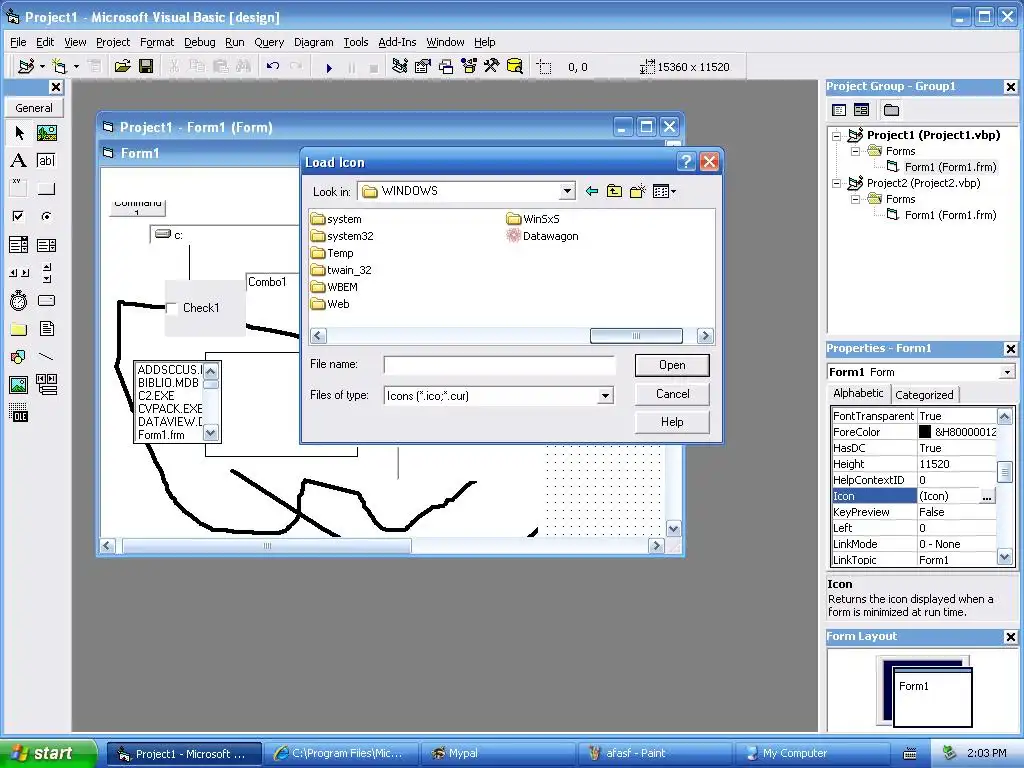Screen dimensions: 1024x768
Task: Select the Timer control tool
Action: (x=19, y=300)
